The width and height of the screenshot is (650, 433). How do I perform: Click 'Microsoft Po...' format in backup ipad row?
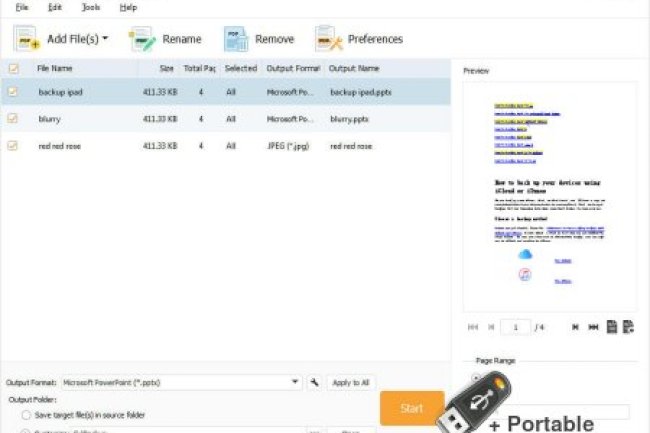click(290, 92)
